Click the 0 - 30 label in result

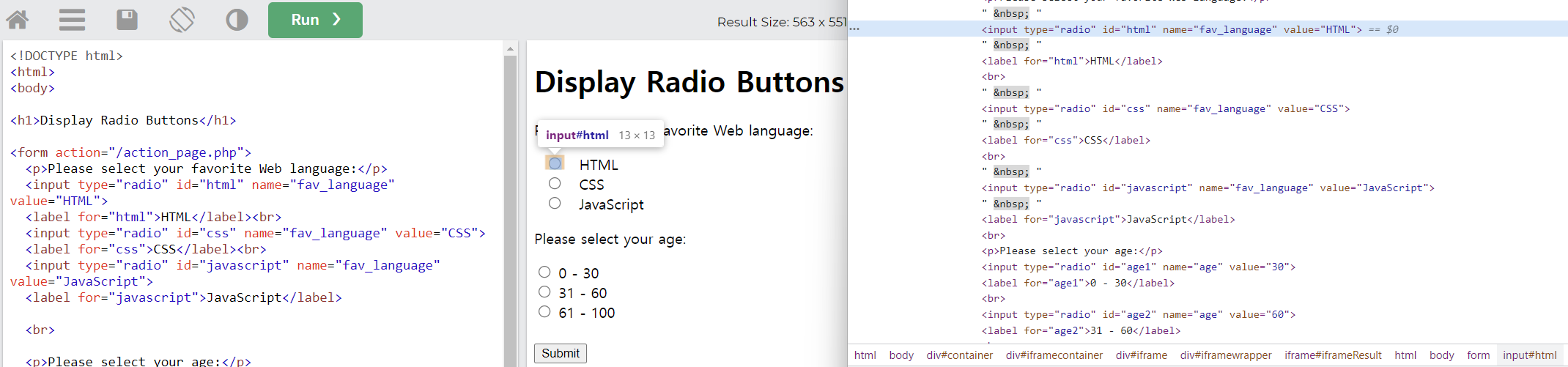click(578, 273)
